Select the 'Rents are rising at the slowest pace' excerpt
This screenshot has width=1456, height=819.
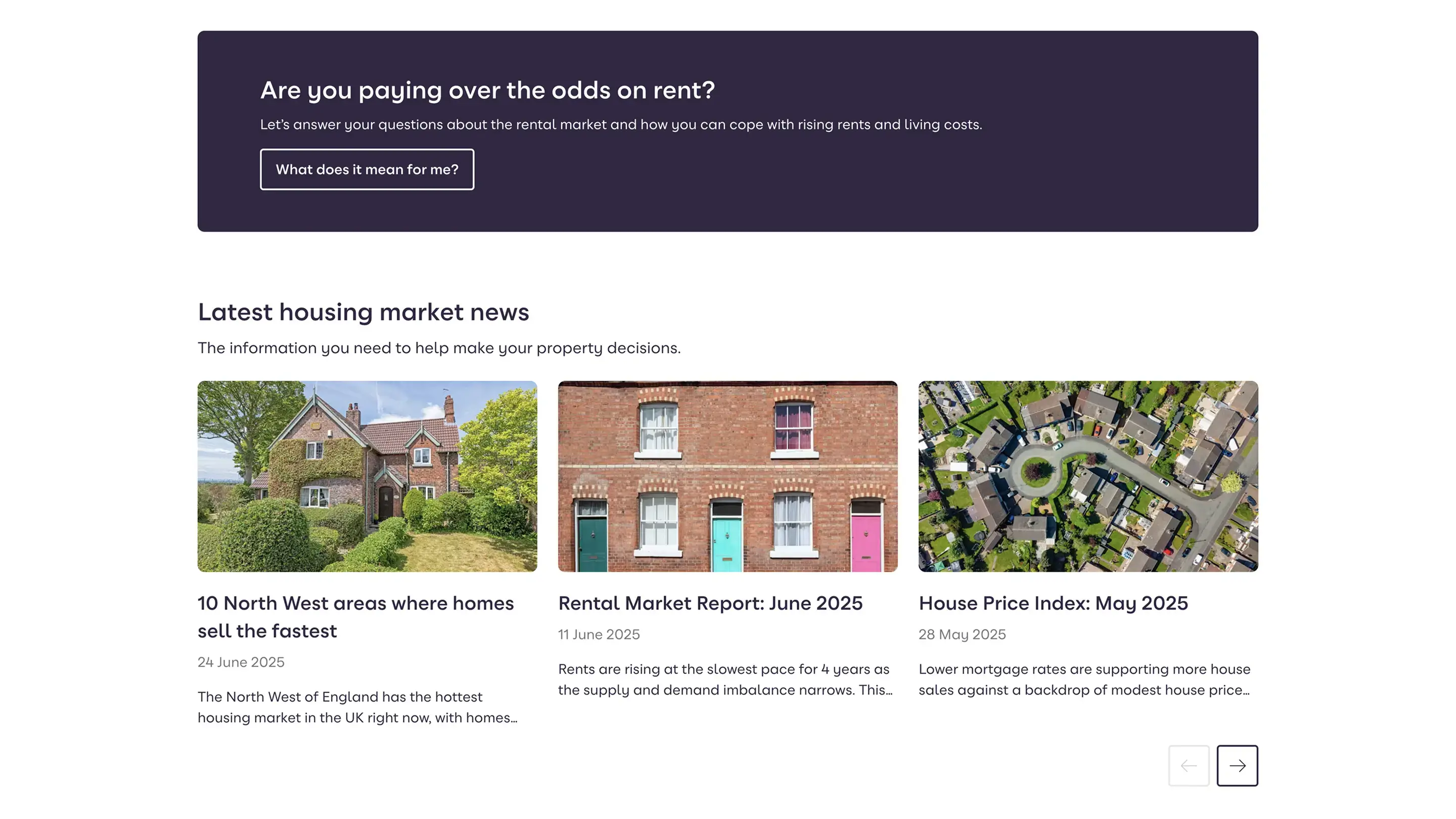tap(724, 679)
